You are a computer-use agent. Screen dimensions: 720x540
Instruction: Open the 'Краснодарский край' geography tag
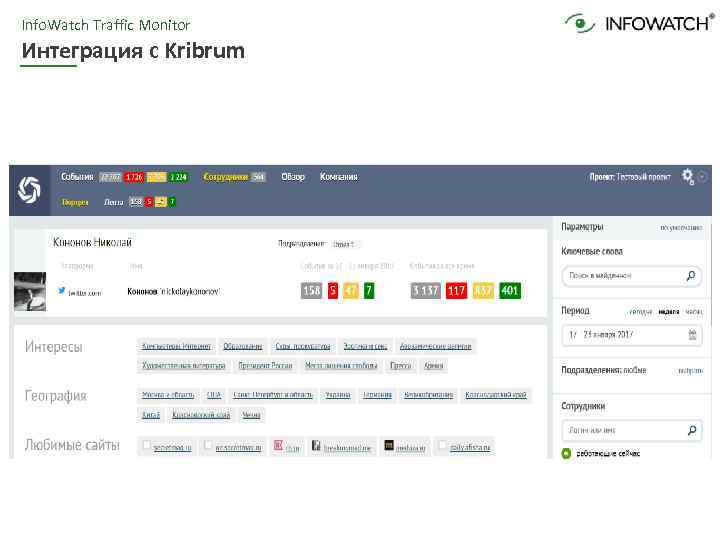point(496,395)
